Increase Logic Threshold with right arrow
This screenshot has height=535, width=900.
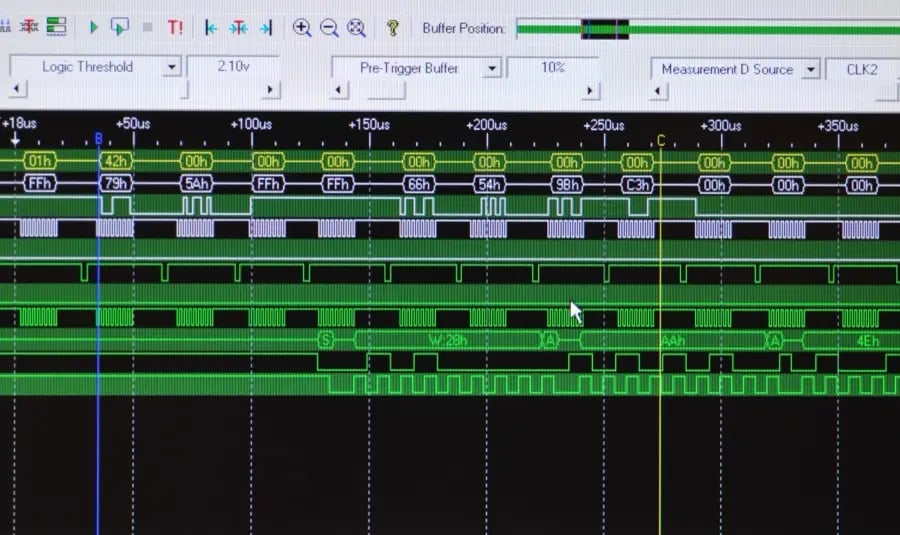(x=270, y=90)
